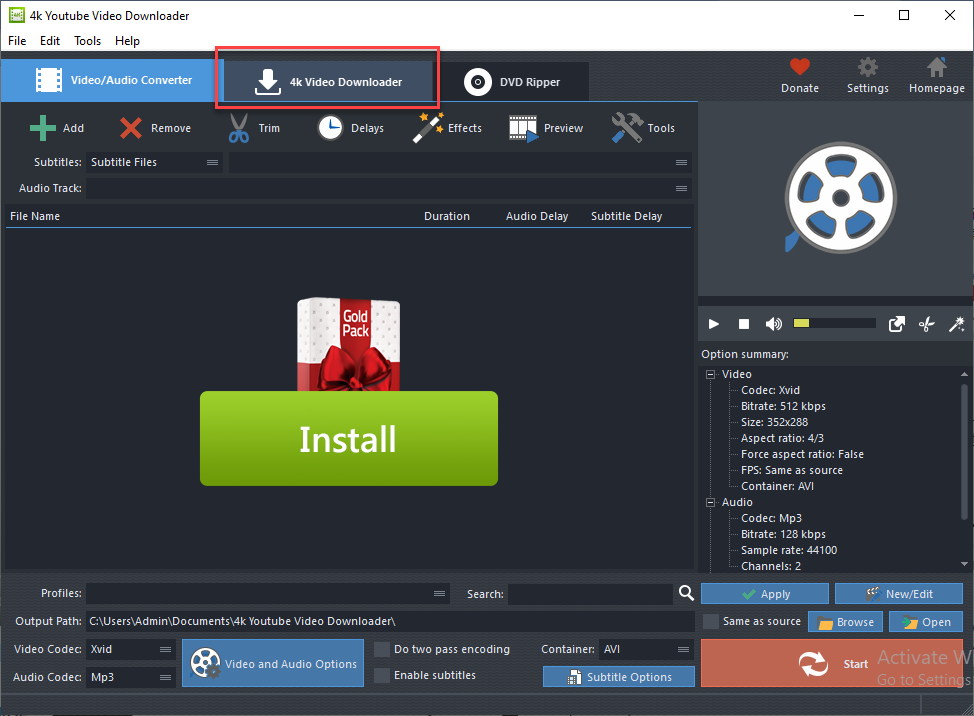Check the Same as source option
Screen dimensions: 974x716
[x=711, y=621]
